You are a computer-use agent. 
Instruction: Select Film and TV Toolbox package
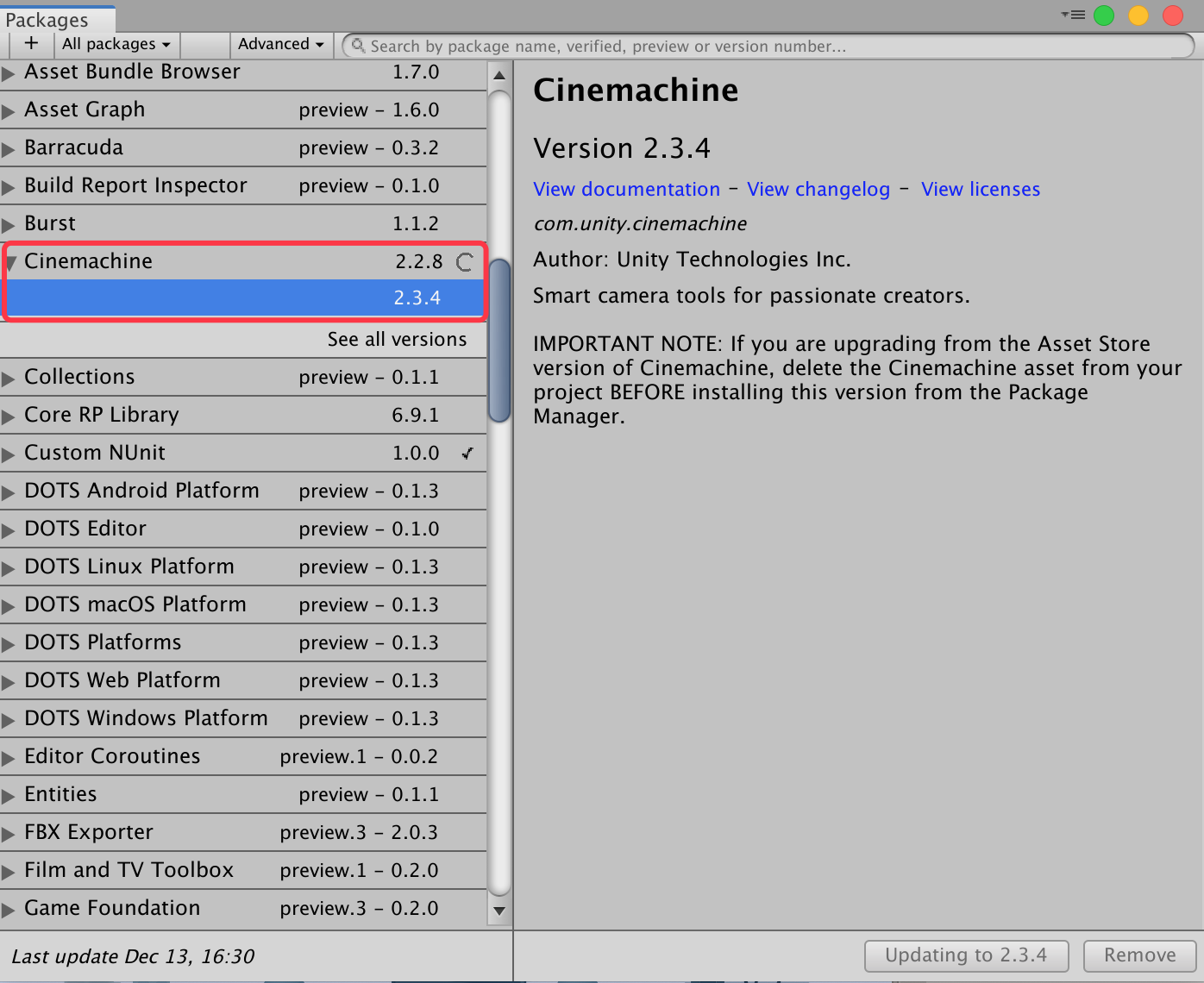243,870
